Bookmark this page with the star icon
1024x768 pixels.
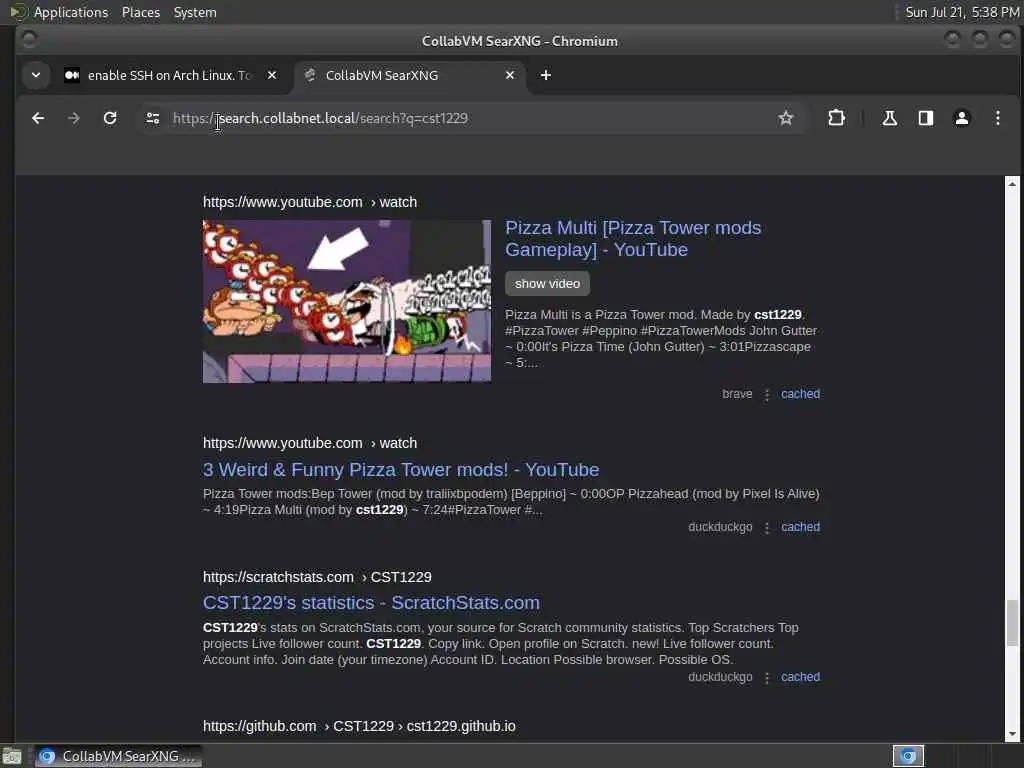pos(786,118)
